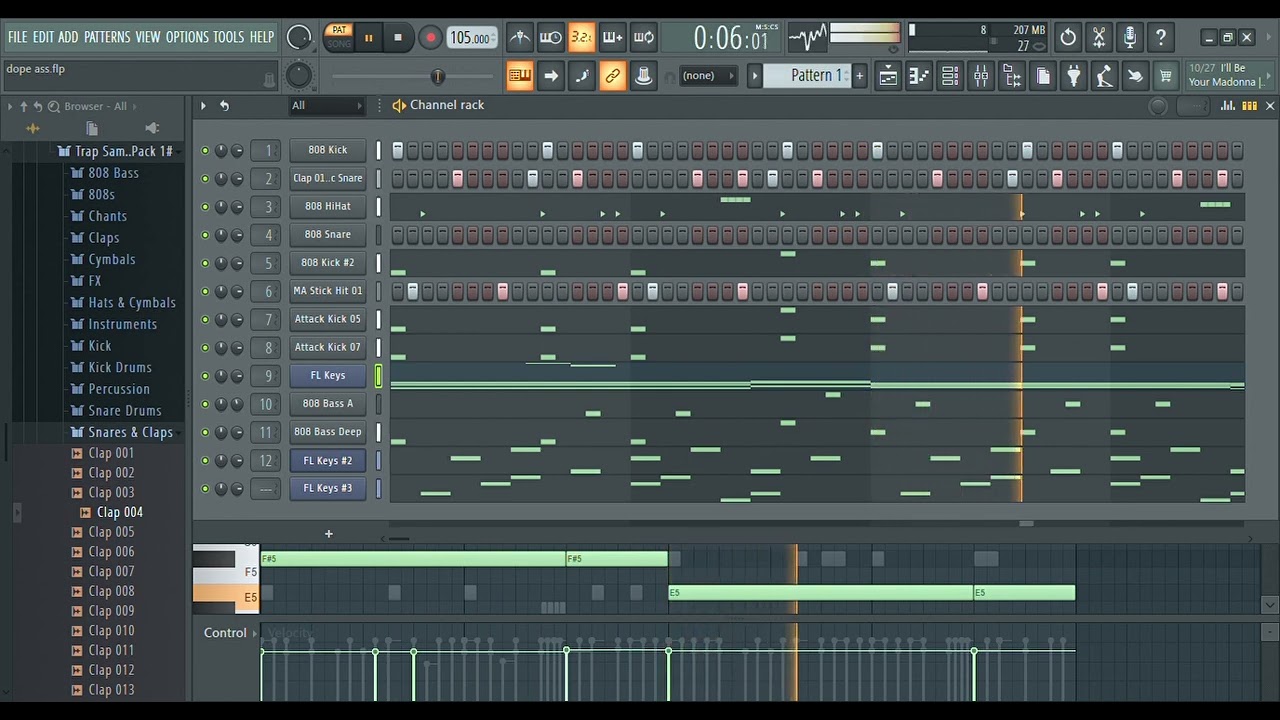Screen dimensions: 1280x720
Task: Toggle the metronome icon
Action: (x=520, y=38)
